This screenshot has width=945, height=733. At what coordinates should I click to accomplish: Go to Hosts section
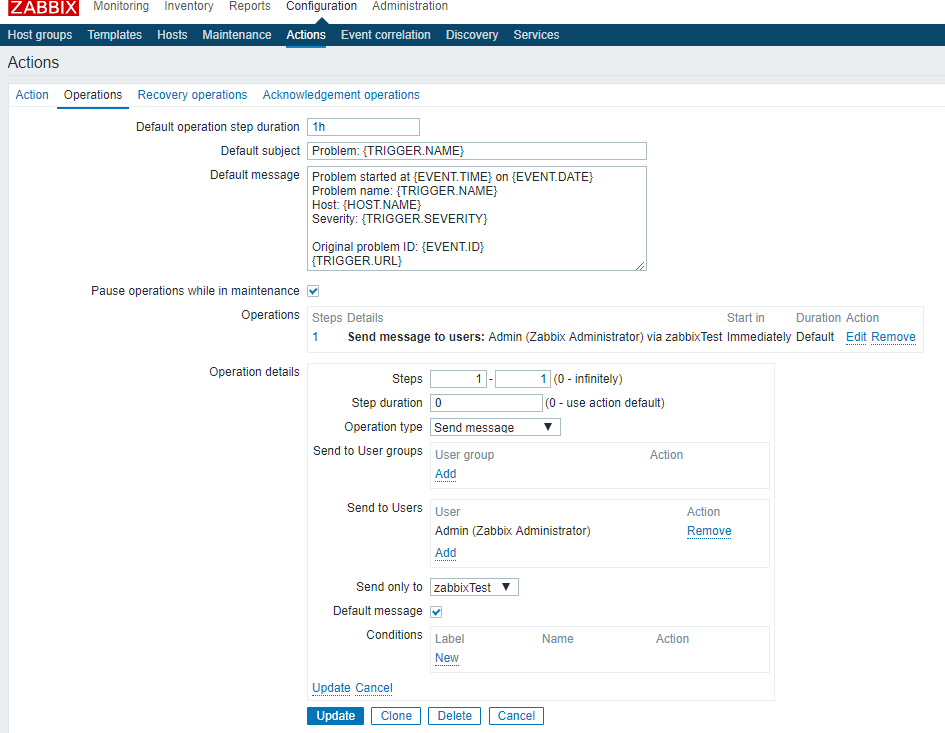(x=172, y=35)
